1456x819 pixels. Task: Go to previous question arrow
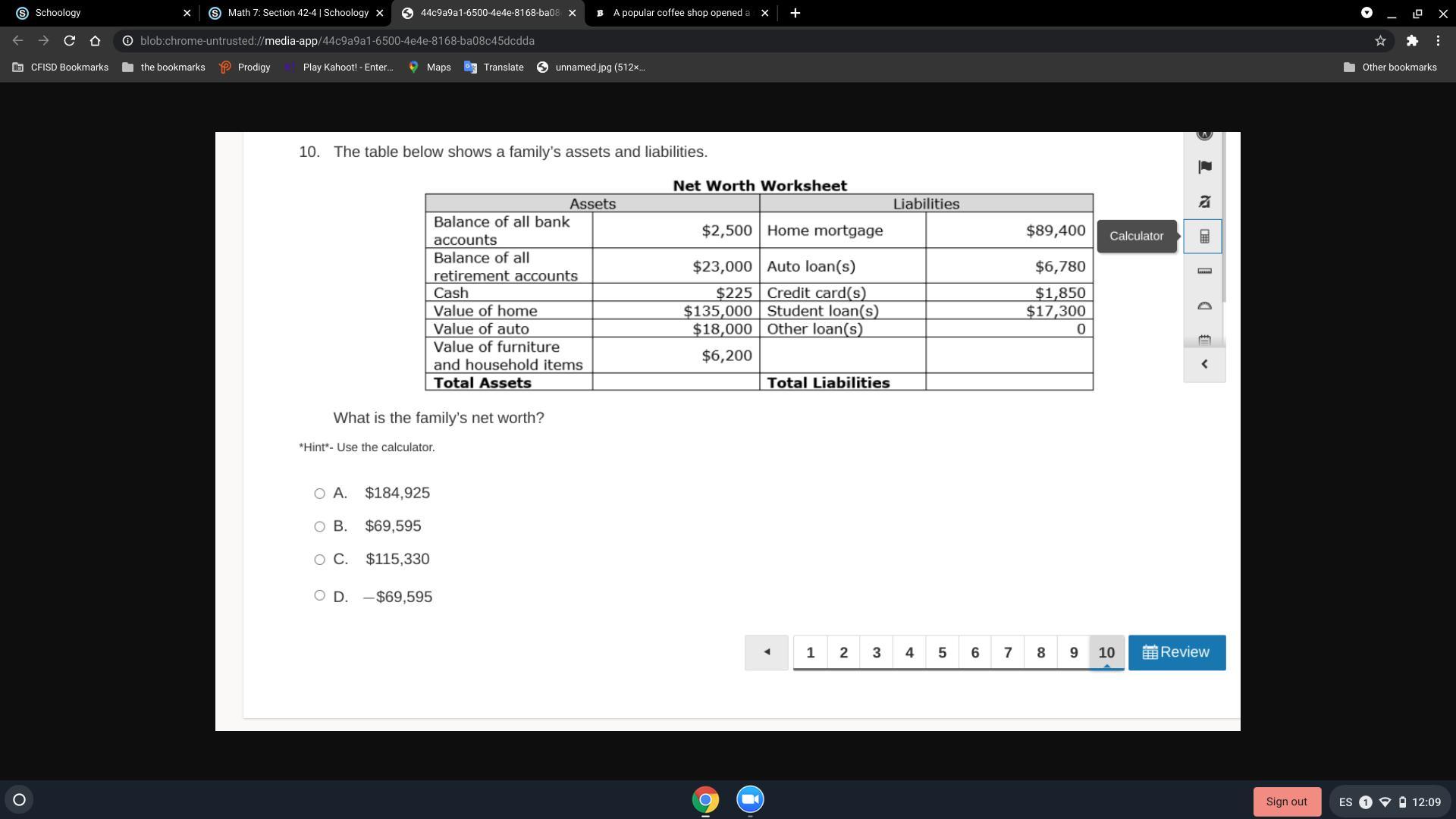click(766, 652)
